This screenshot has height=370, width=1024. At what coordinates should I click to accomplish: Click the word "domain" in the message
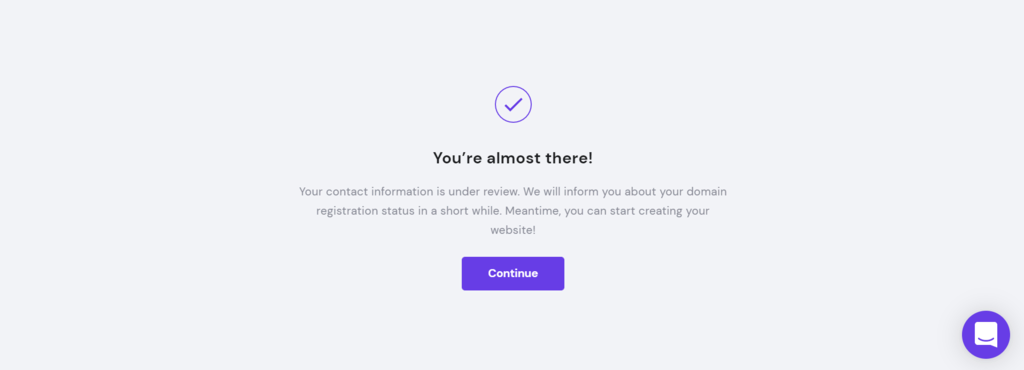point(707,192)
